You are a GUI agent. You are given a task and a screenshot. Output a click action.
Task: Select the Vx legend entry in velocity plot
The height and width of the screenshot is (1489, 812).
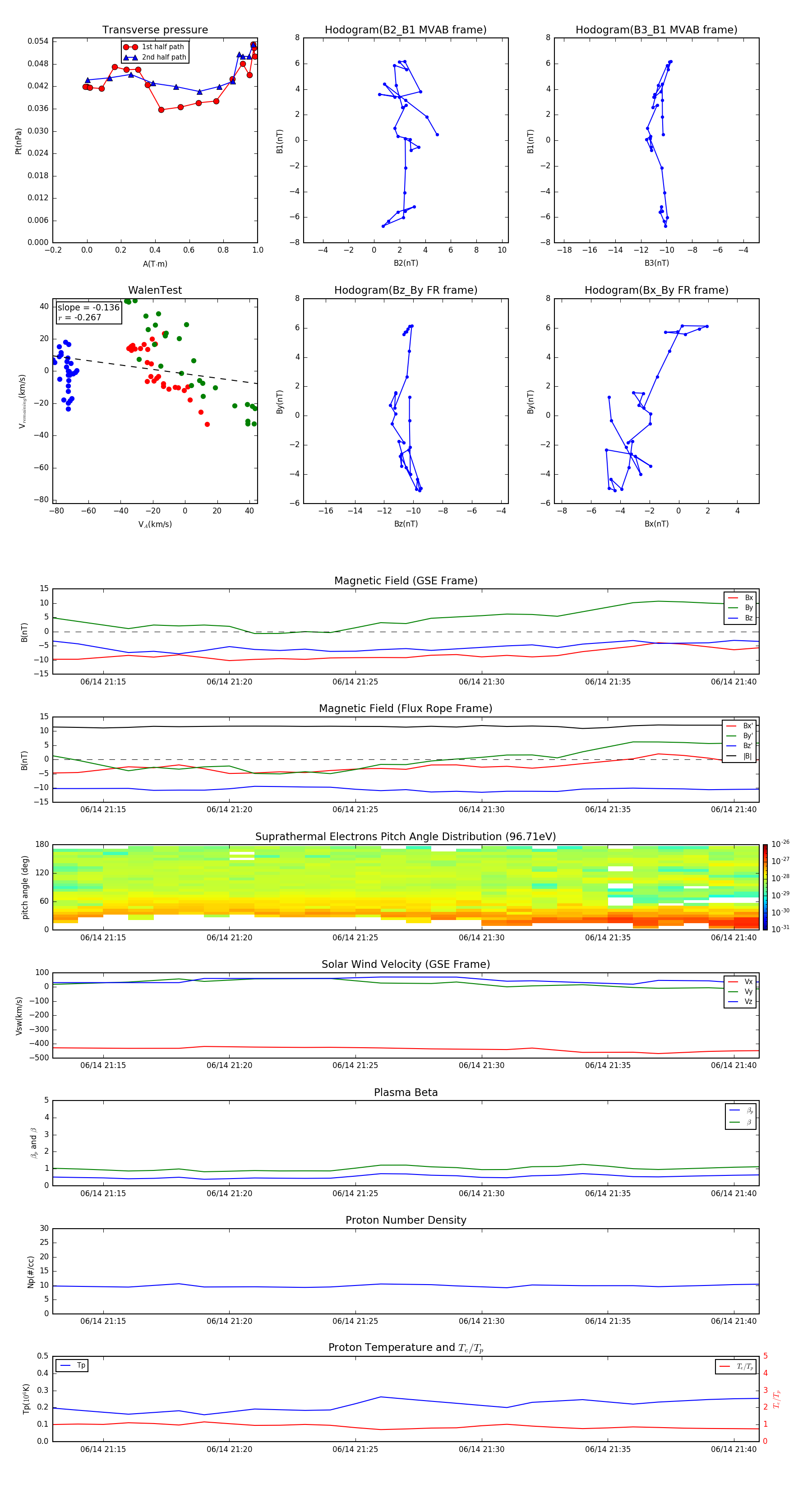[x=740, y=981]
